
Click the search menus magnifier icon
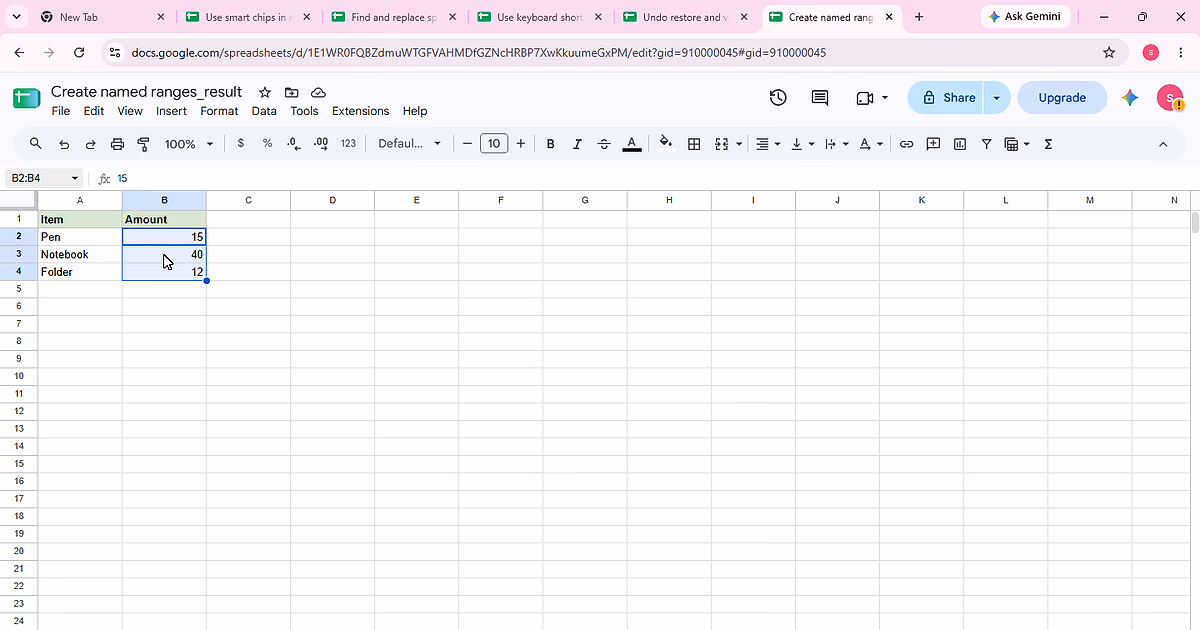[36, 144]
